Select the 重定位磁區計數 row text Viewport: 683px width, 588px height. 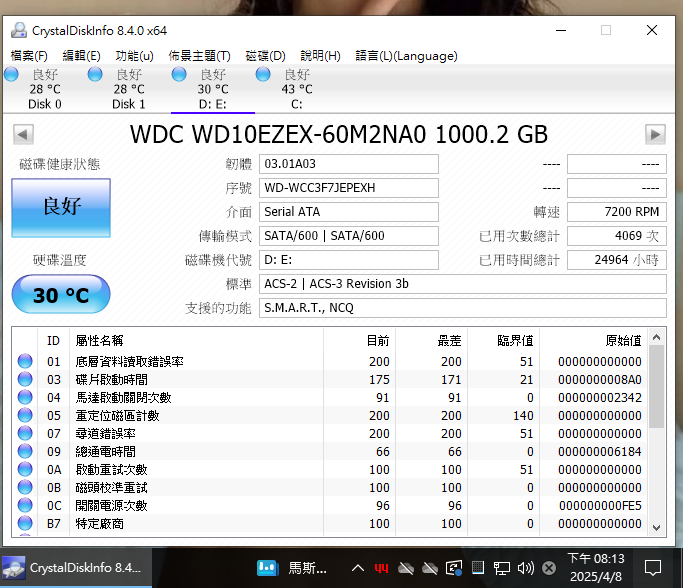tap(118, 416)
